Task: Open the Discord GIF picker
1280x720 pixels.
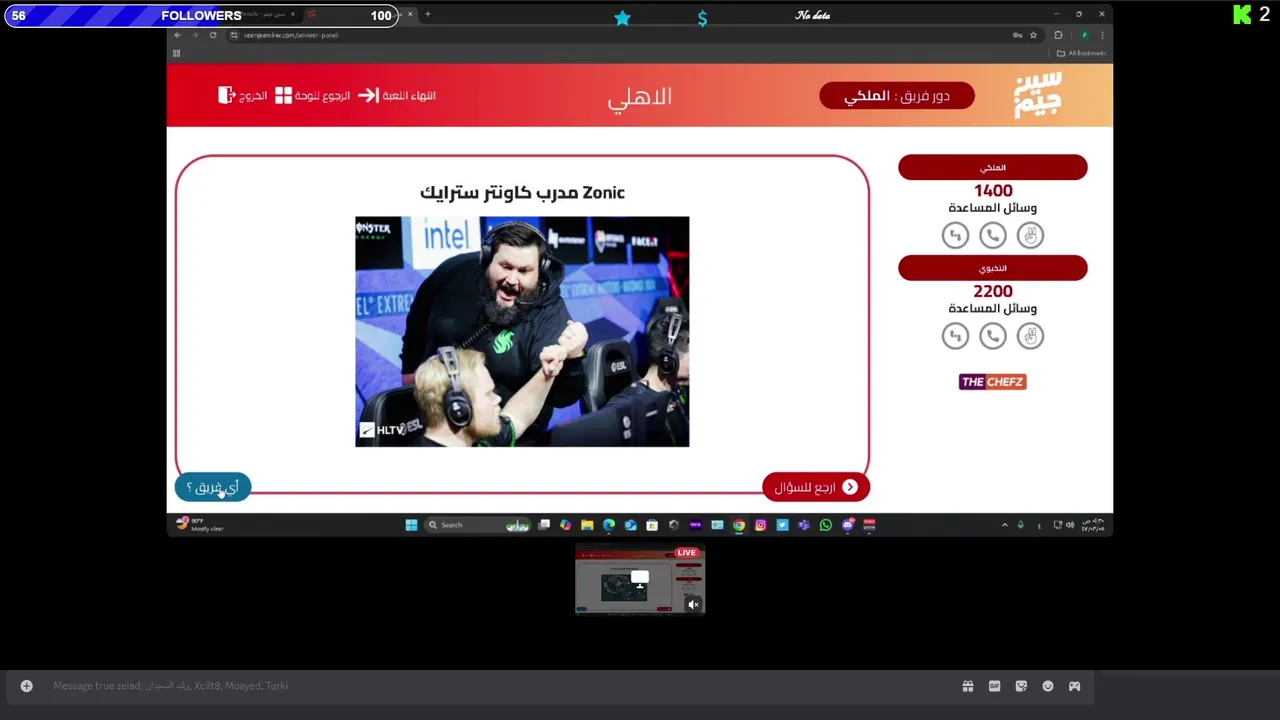Action: 994,686
